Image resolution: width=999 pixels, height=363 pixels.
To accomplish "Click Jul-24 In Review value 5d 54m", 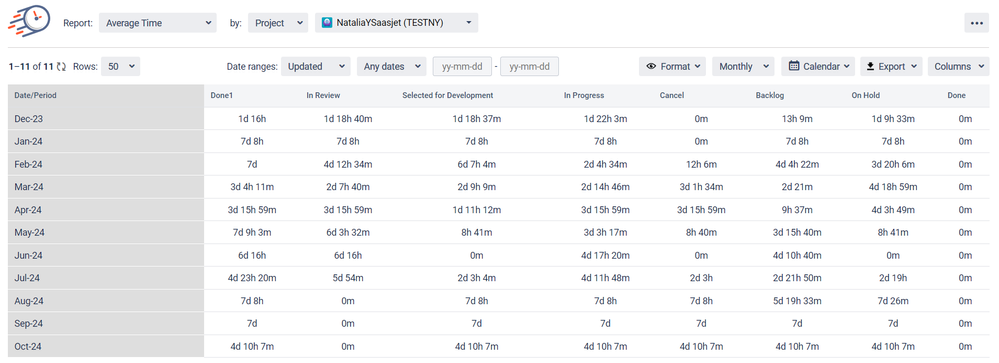I will pyautogui.click(x=348, y=278).
